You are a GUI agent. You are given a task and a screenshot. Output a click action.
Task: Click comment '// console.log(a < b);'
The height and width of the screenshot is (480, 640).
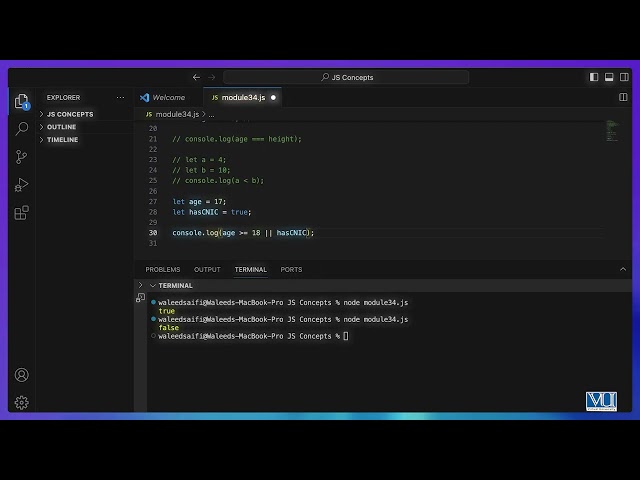(218, 180)
